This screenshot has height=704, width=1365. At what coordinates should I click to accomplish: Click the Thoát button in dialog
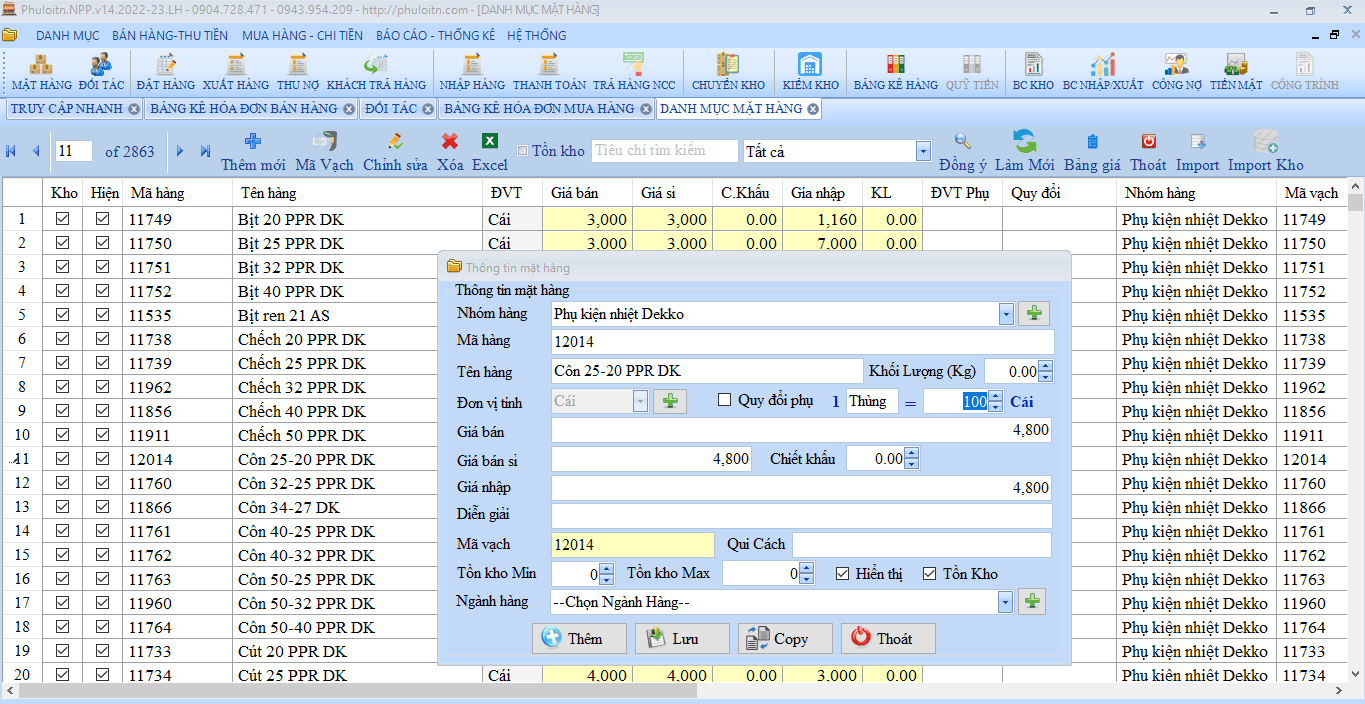[888, 639]
